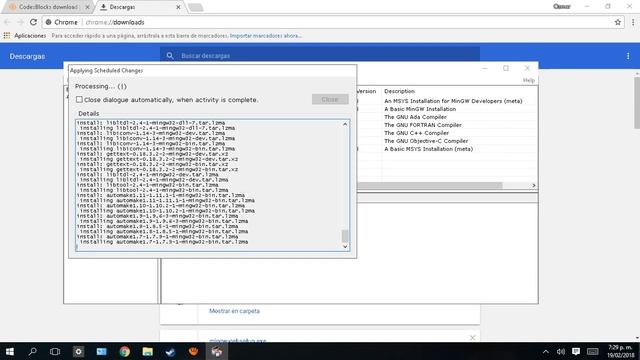640x360 pixels.
Task: Open the Mail app on taskbar
Action: [101, 351]
